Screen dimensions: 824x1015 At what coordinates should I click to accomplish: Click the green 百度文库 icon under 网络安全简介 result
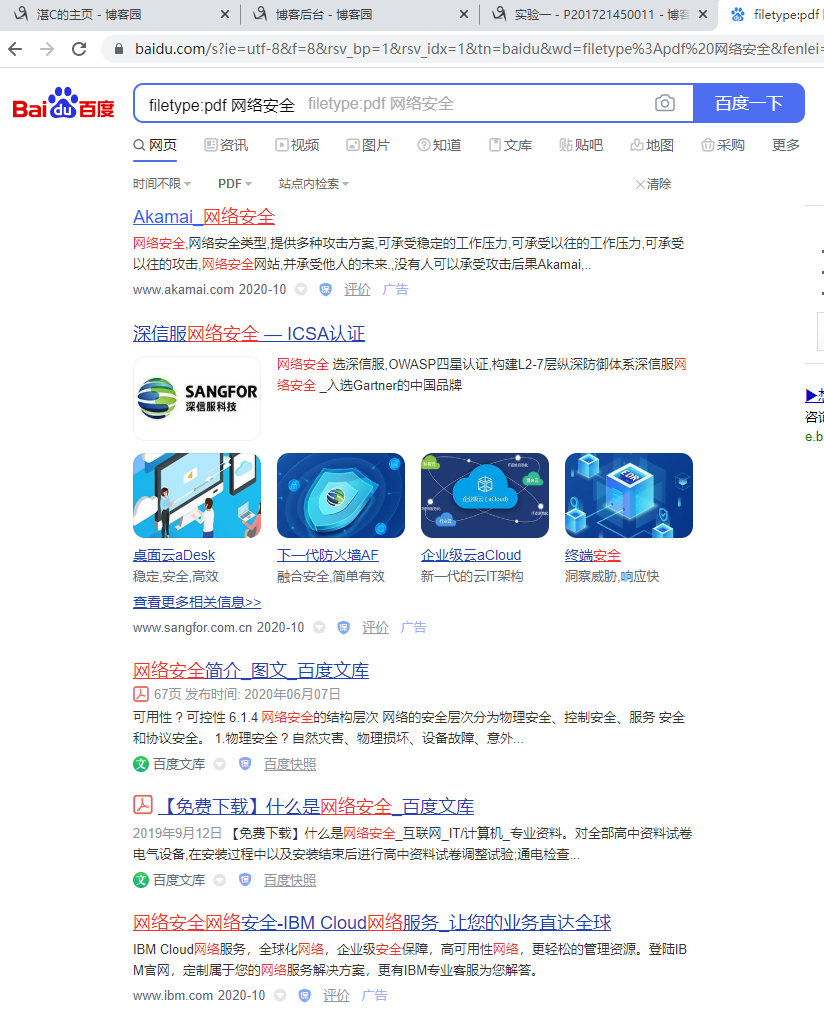pos(140,764)
